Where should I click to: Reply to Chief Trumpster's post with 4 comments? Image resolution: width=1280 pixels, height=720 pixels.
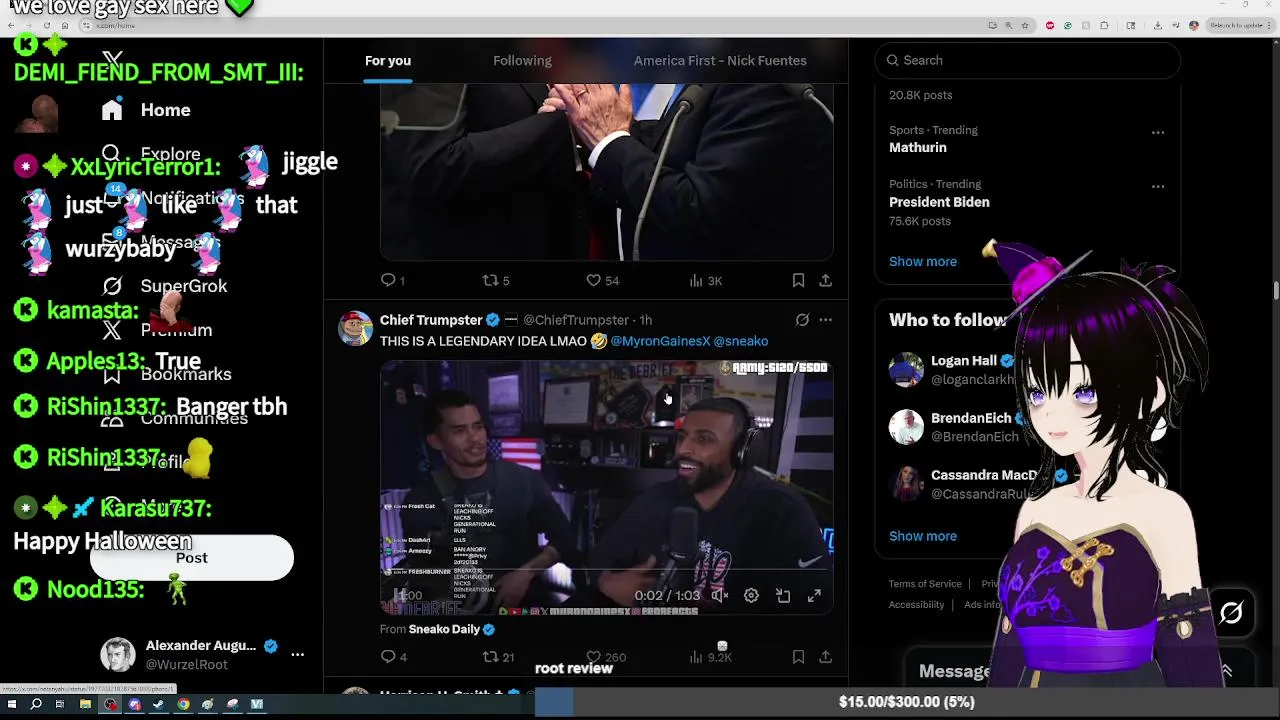pos(393,657)
